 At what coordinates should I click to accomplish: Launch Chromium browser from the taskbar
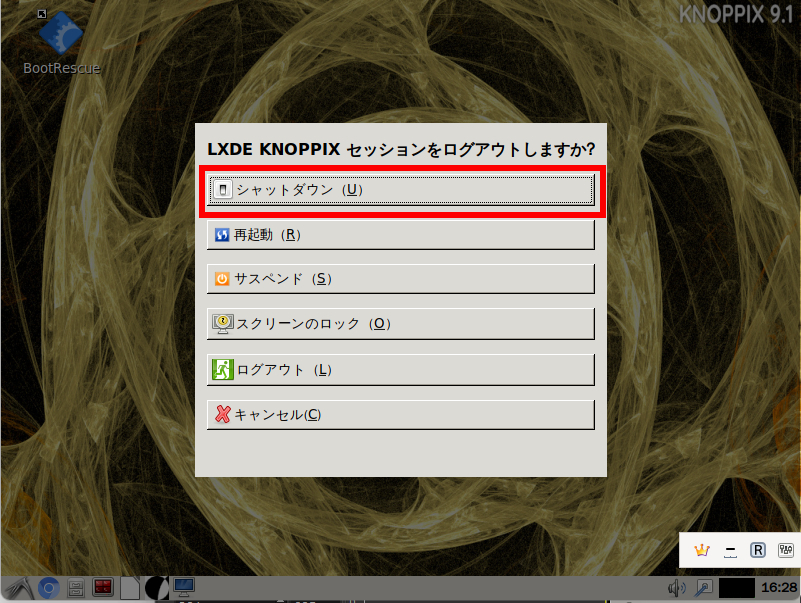tap(49, 588)
